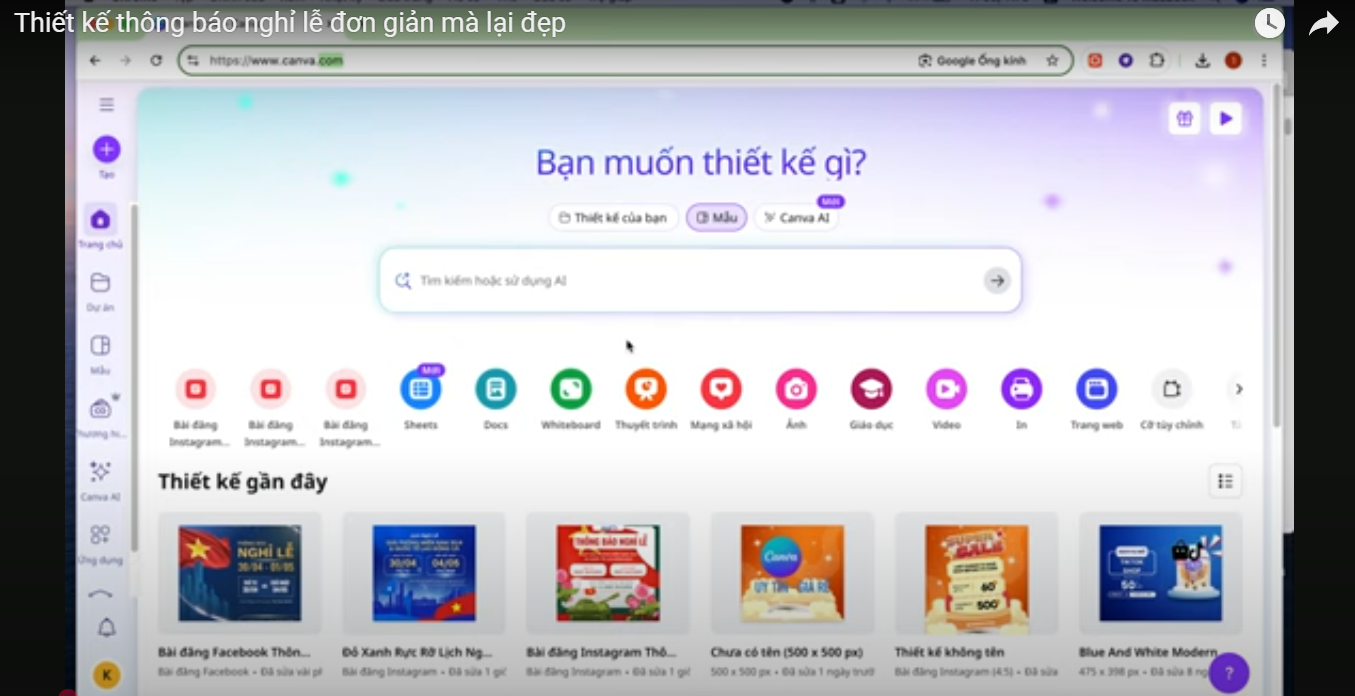Click the Canva AI pill button
Screen dimensions: 1355x696
[x=796, y=217]
